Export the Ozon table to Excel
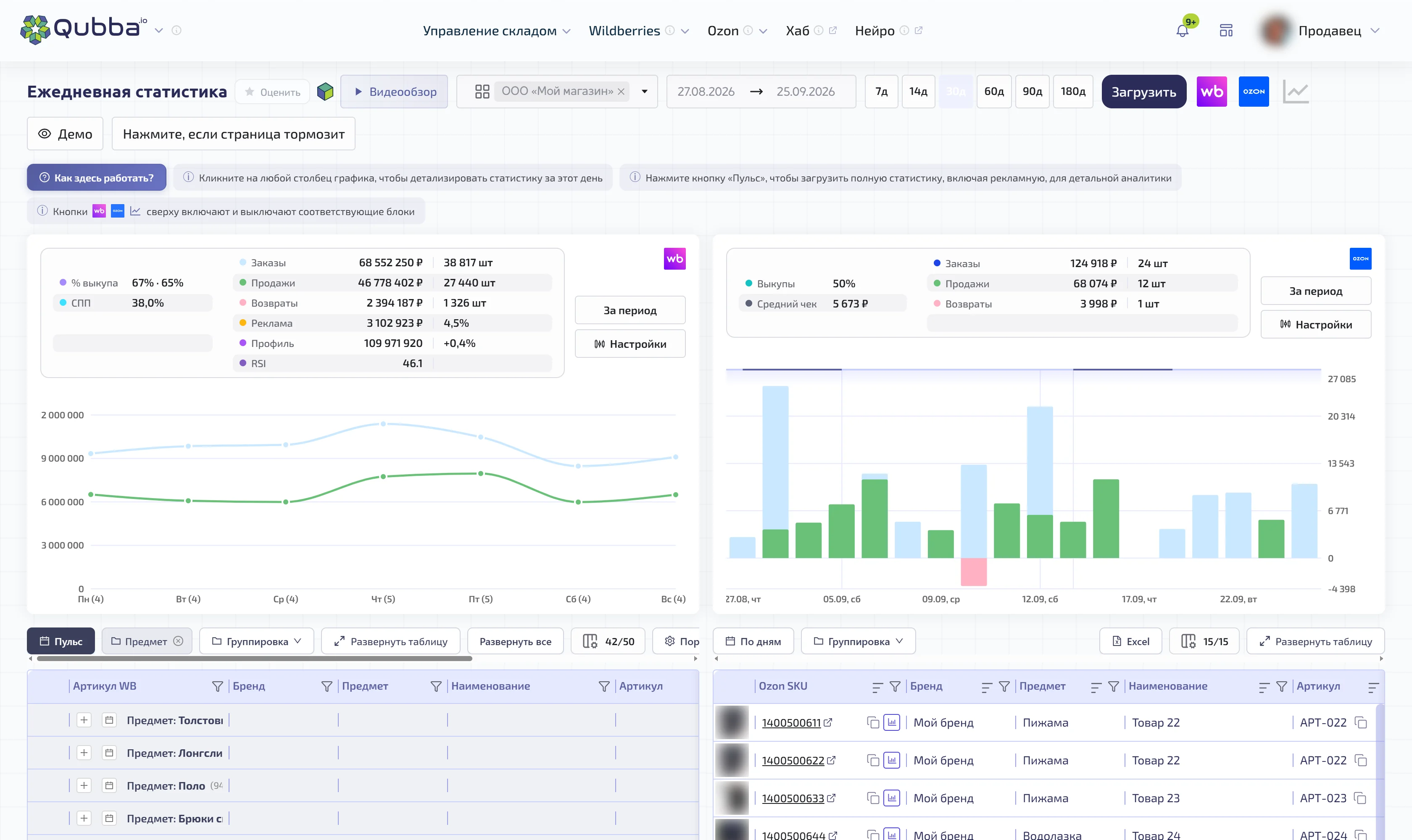 (x=1130, y=641)
